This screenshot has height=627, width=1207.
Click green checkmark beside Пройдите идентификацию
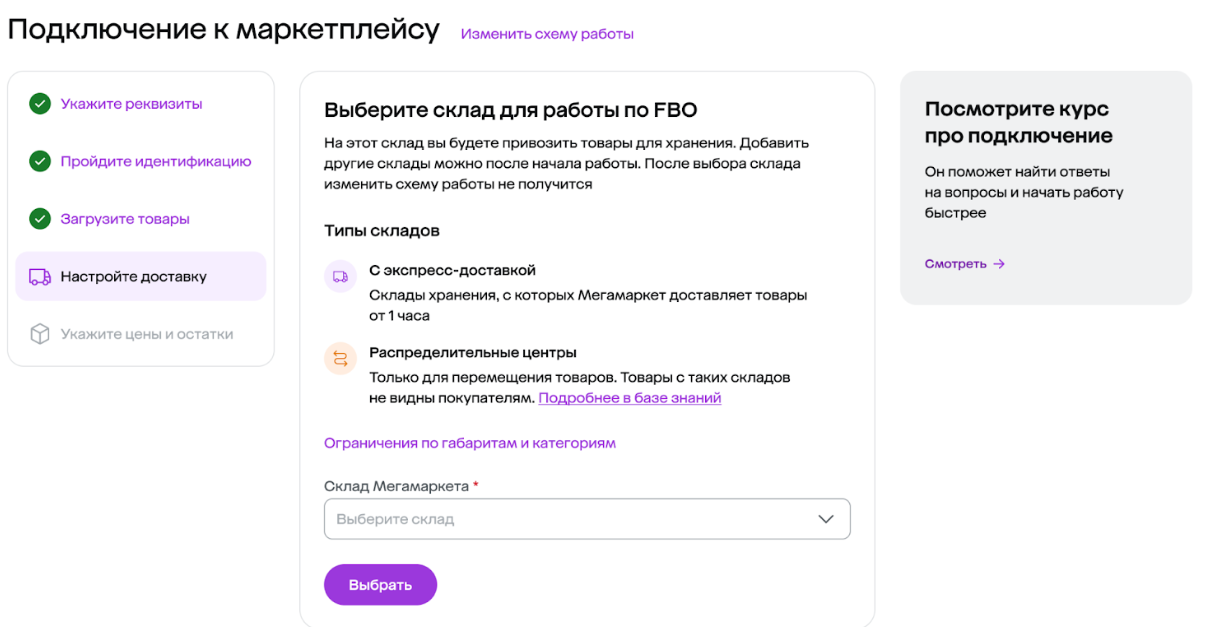pos(40,162)
